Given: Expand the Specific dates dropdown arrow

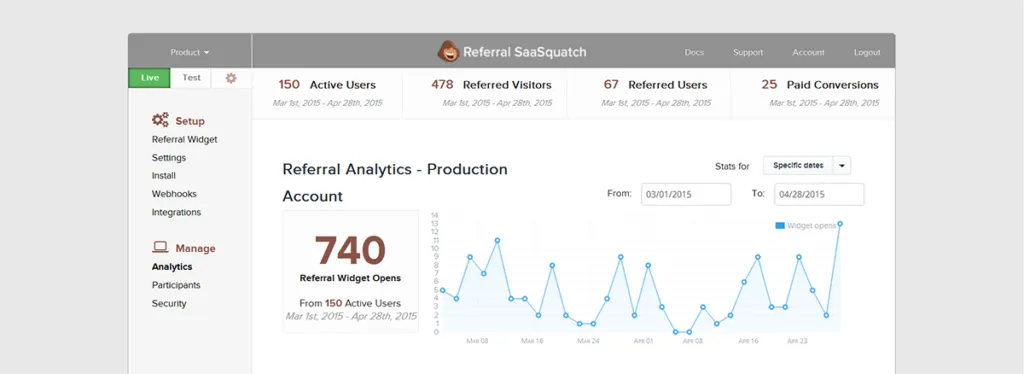Looking at the screenshot, I should (842, 166).
